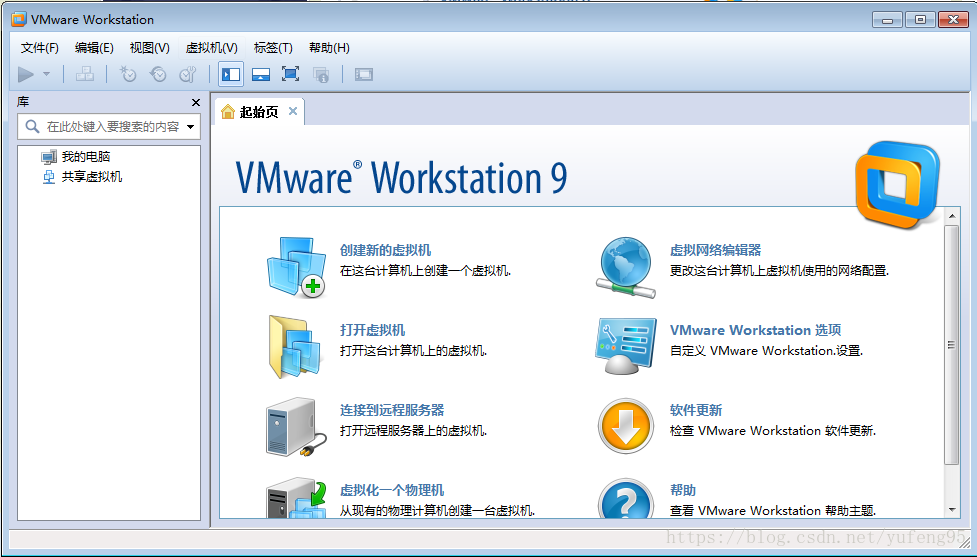This screenshot has width=977, height=557.
Task: Click the VMware Workstation title bar icon
Action: point(19,19)
